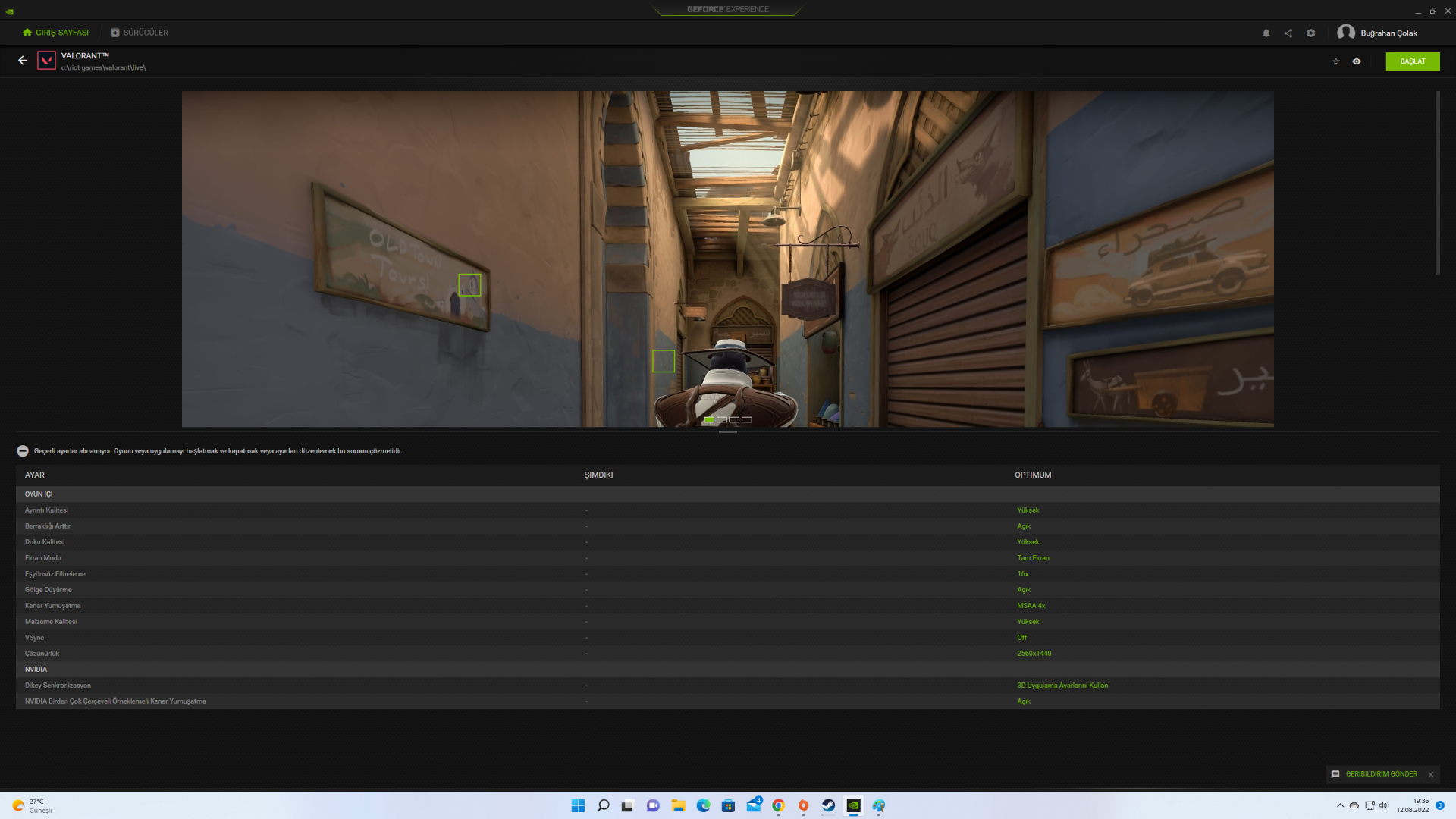The image size is (1456, 819).
Task: Mark VALORANT as favorite with star icon
Action: (1335, 61)
